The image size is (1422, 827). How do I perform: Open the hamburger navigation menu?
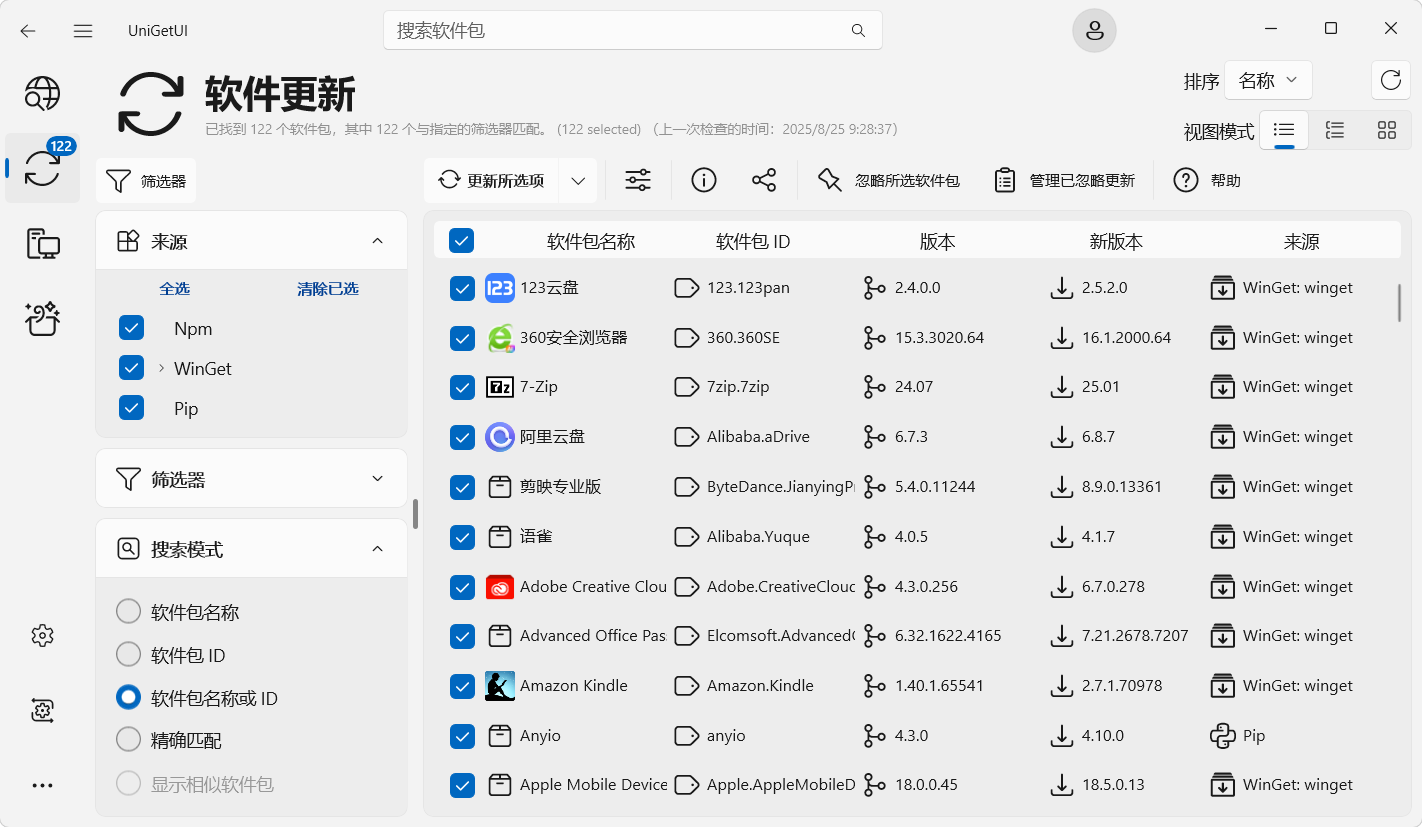point(83,30)
